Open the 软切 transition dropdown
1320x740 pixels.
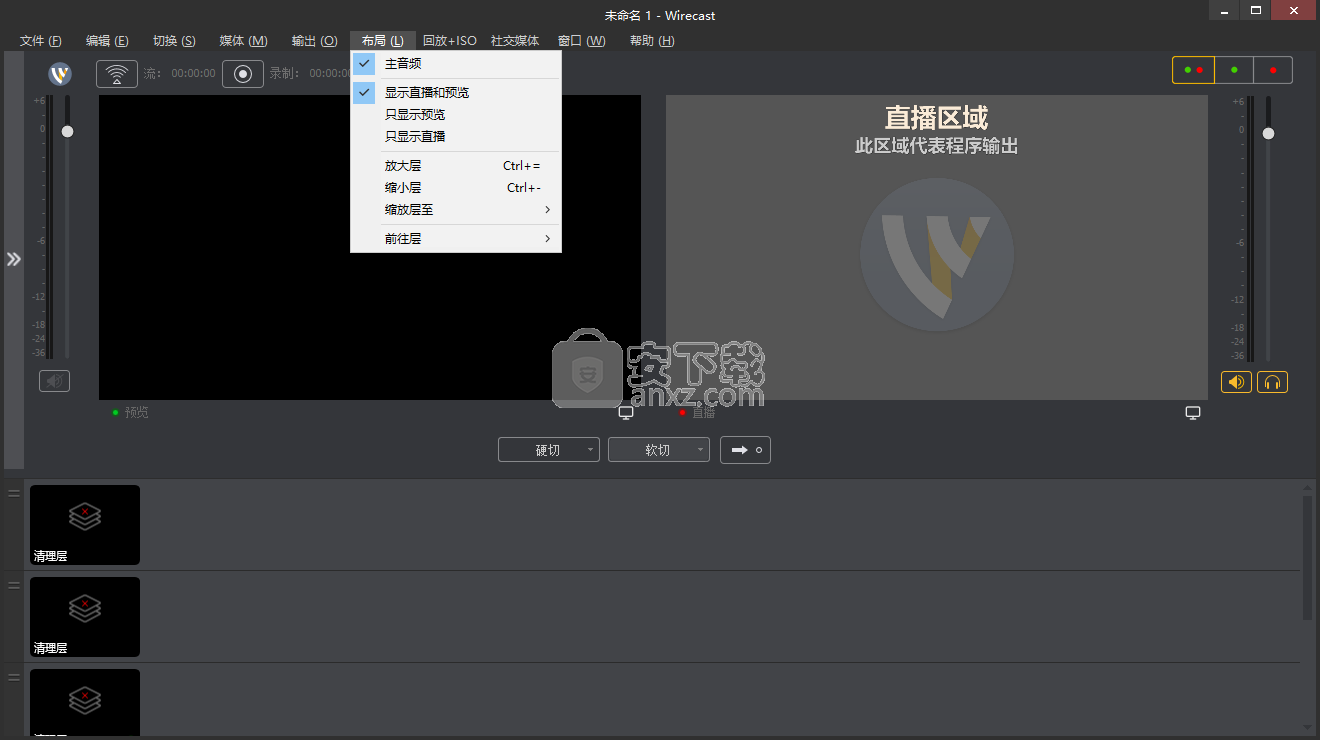(x=659, y=450)
